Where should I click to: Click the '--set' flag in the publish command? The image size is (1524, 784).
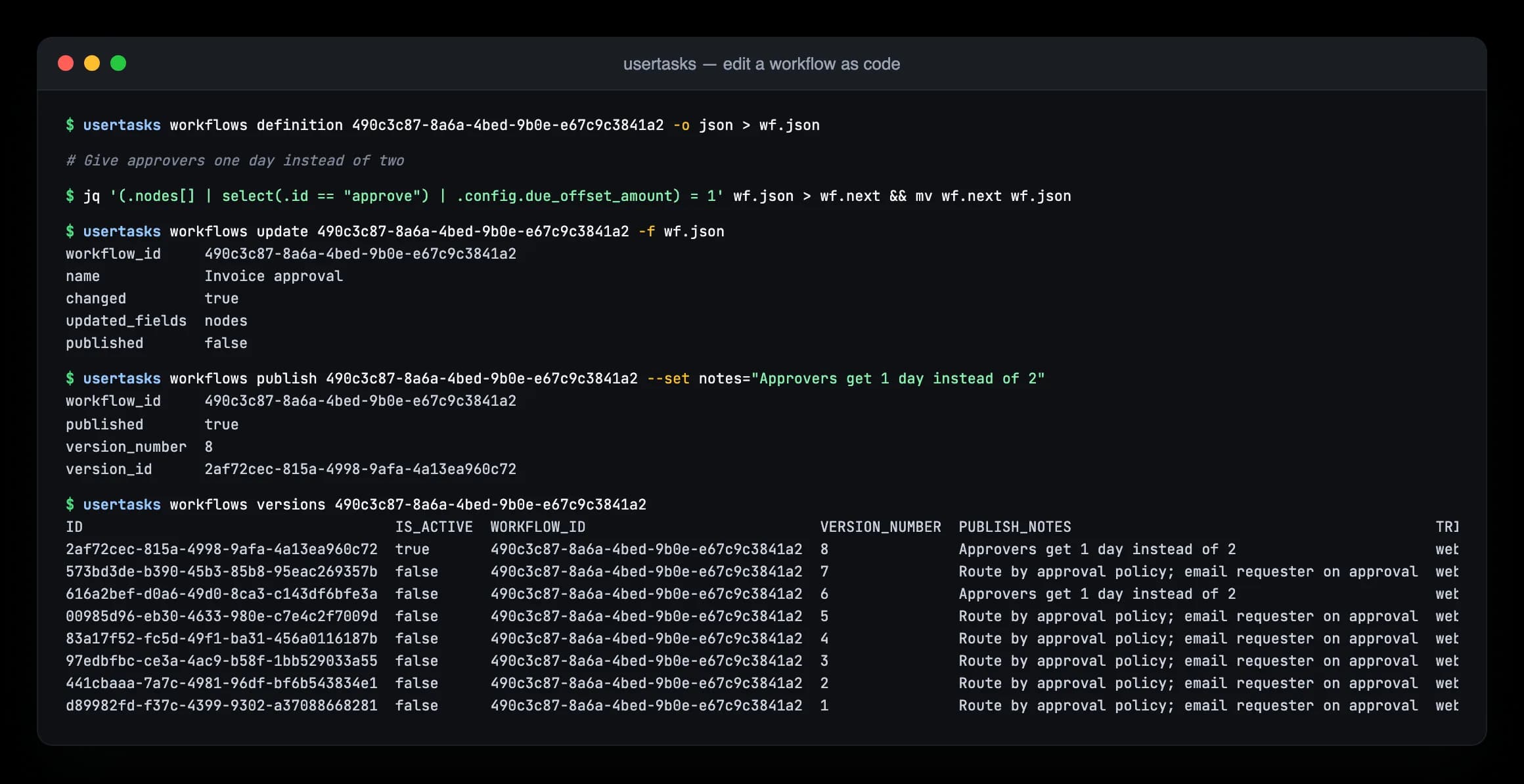(x=668, y=378)
